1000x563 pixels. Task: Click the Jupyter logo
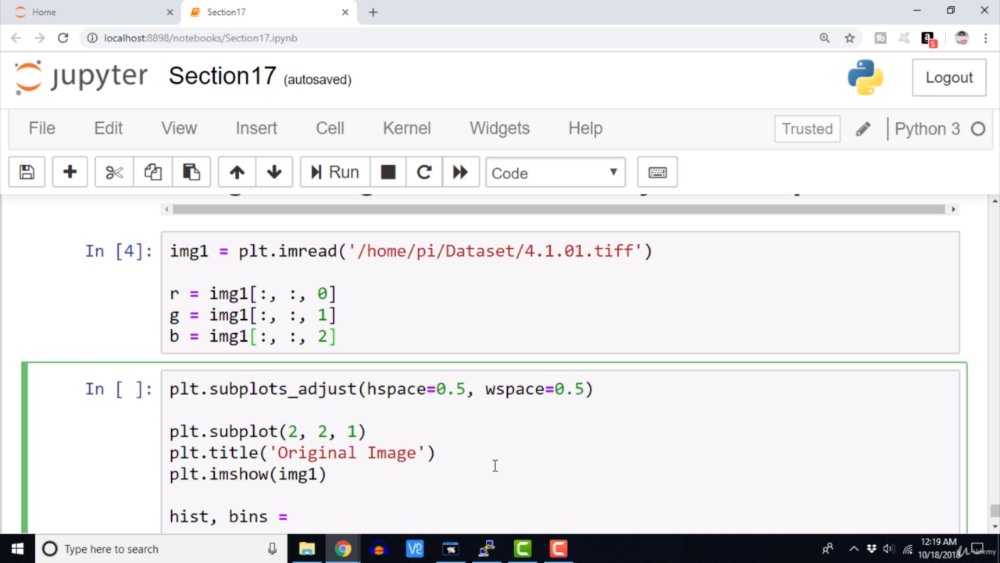[x=81, y=77]
